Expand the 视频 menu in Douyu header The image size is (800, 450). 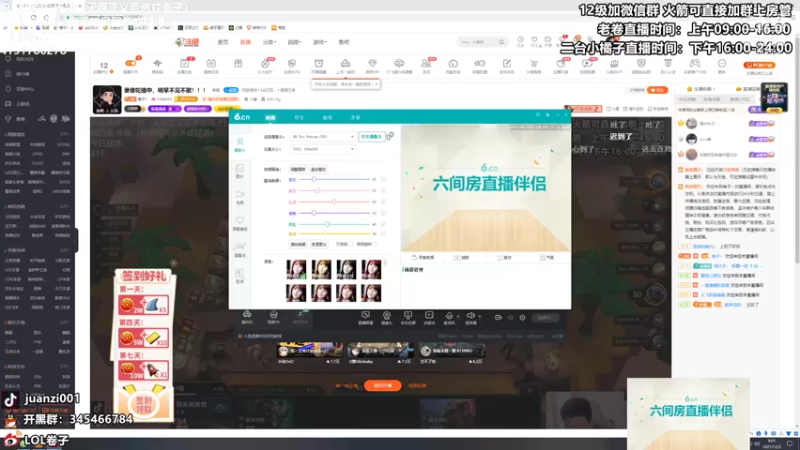(x=294, y=42)
